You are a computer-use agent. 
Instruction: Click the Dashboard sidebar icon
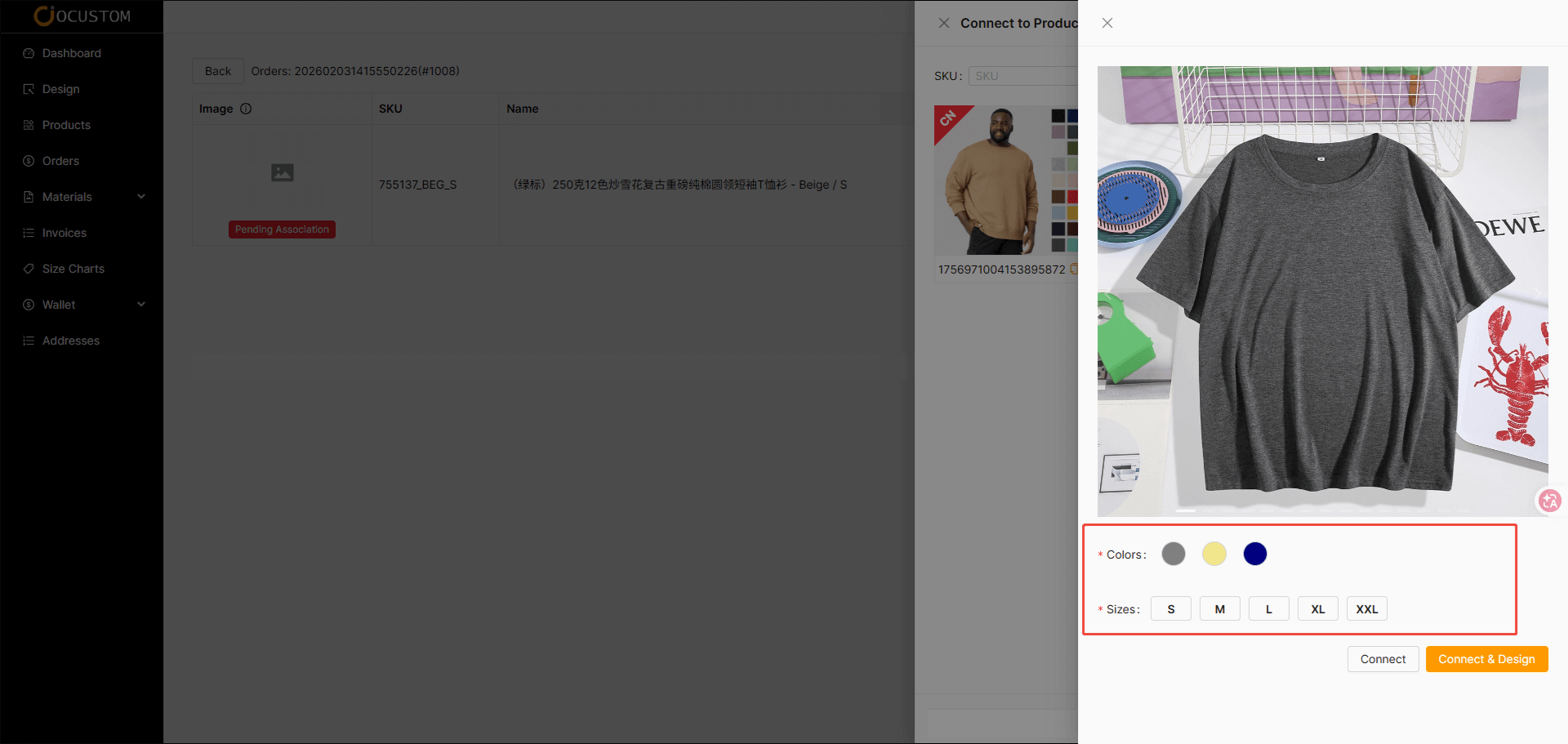(29, 53)
